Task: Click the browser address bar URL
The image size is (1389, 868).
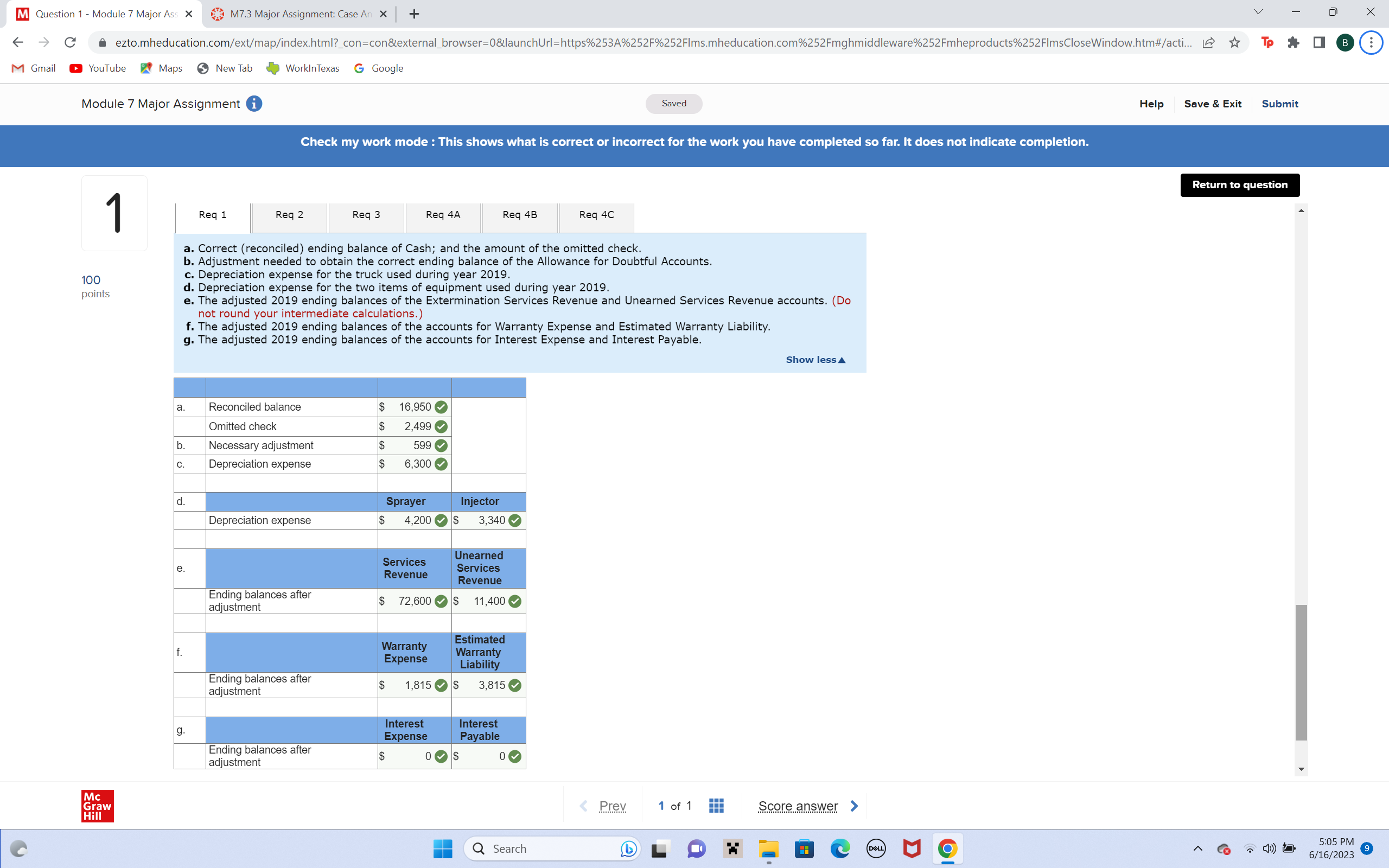Action: tap(653, 42)
